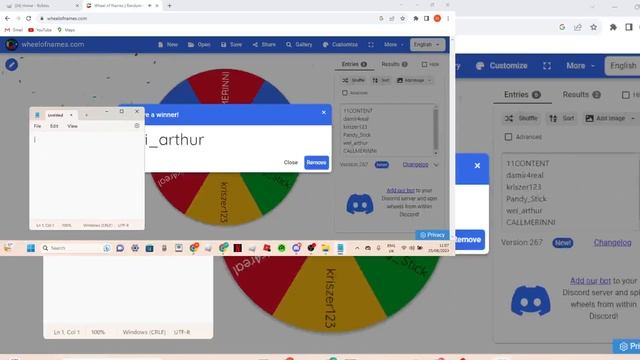Reload the wheelofnames page
Image resolution: width=640 pixels, height=360 pixels.
tap(29, 18)
